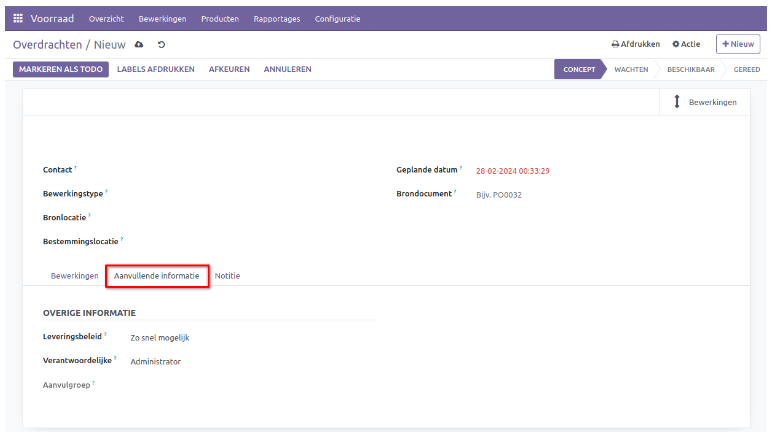This screenshot has width=773, height=437.
Task: Open the Rapportages menu
Action: (277, 19)
